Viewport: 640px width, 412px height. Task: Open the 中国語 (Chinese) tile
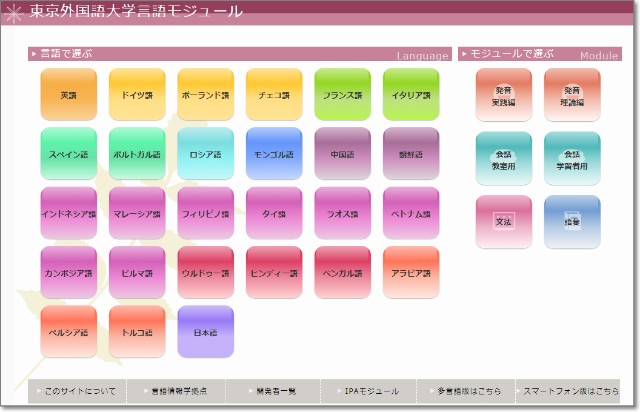[x=342, y=154]
